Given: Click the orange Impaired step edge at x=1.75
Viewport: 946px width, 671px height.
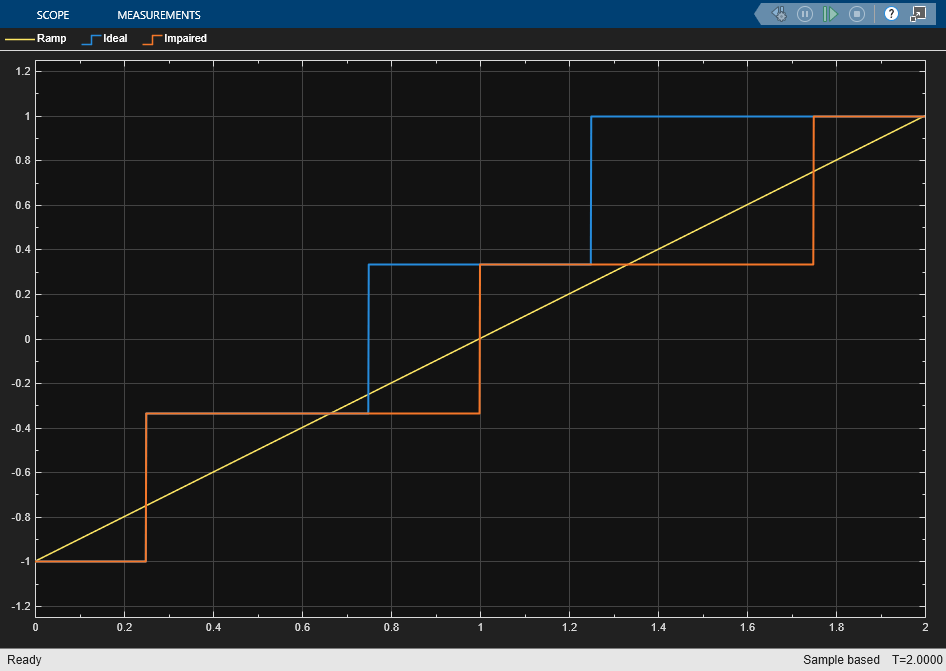Looking at the screenshot, I should tap(813, 190).
